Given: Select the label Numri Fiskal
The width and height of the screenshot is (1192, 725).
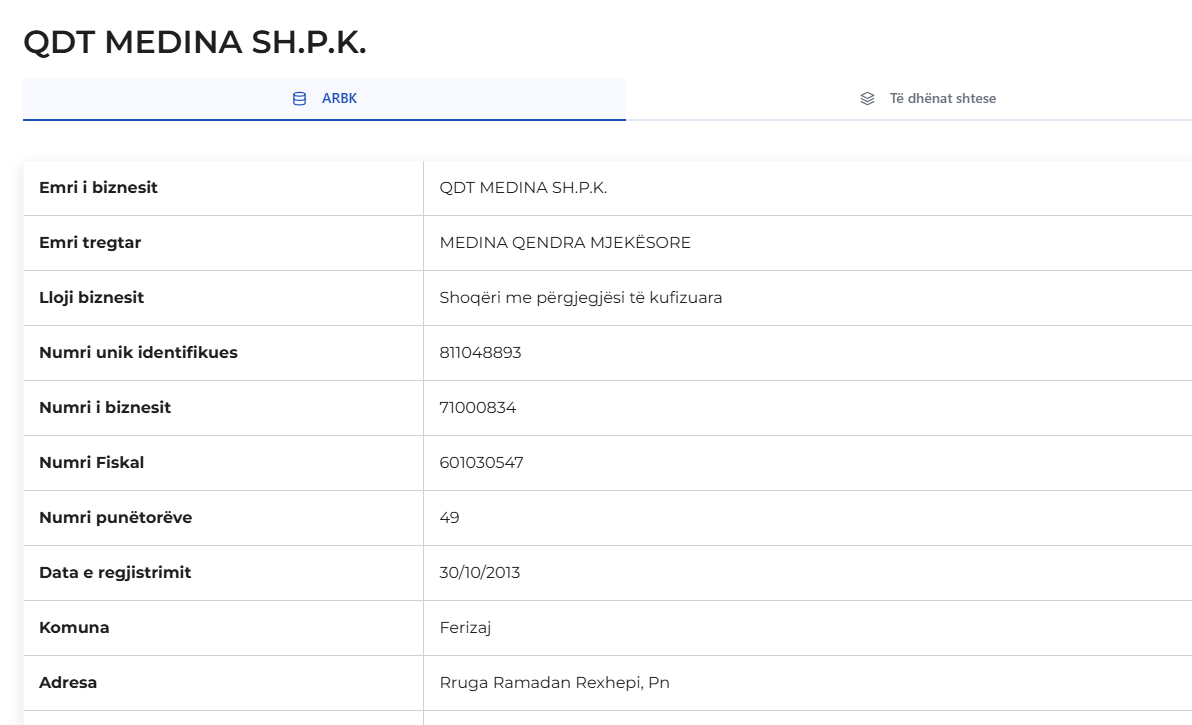Looking at the screenshot, I should [91, 462].
